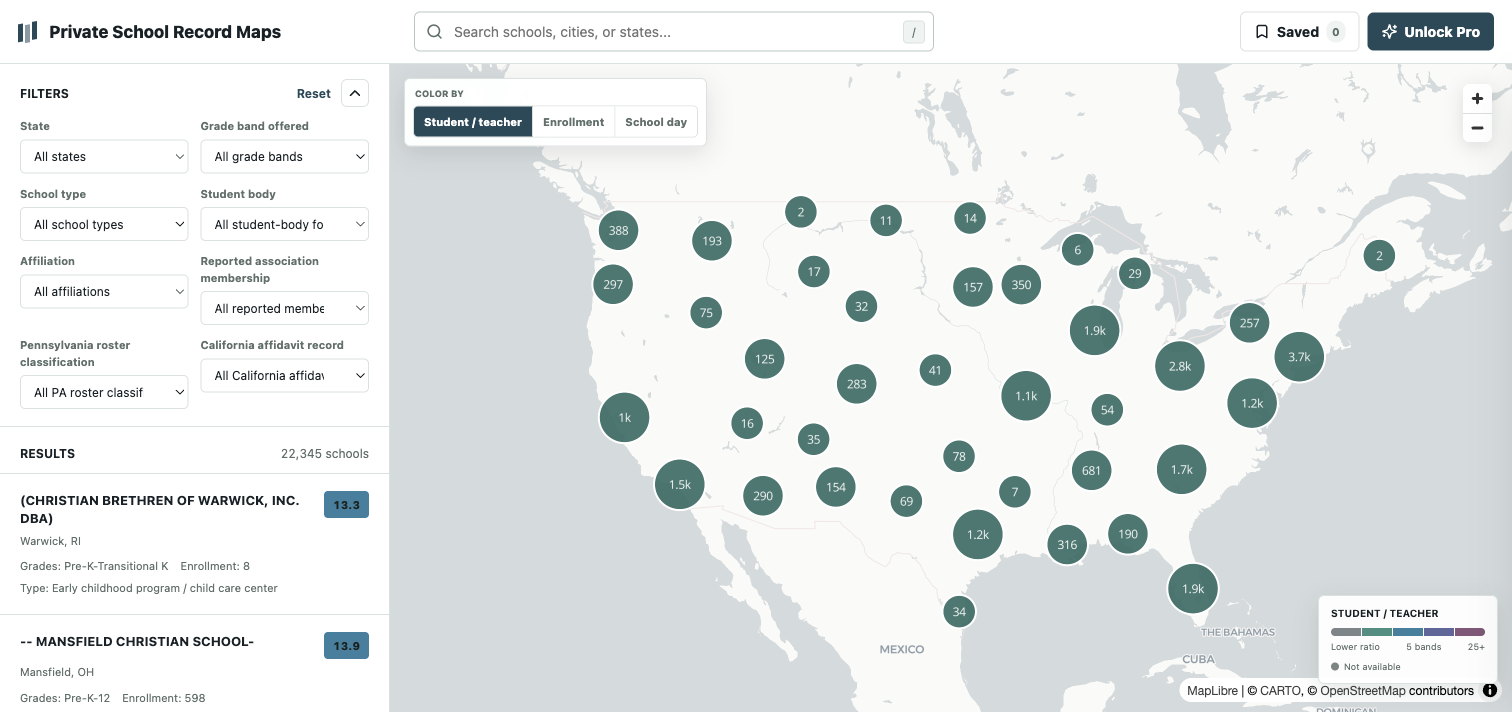Click the search magnifier icon
This screenshot has height=712, width=1512.
(x=435, y=32)
